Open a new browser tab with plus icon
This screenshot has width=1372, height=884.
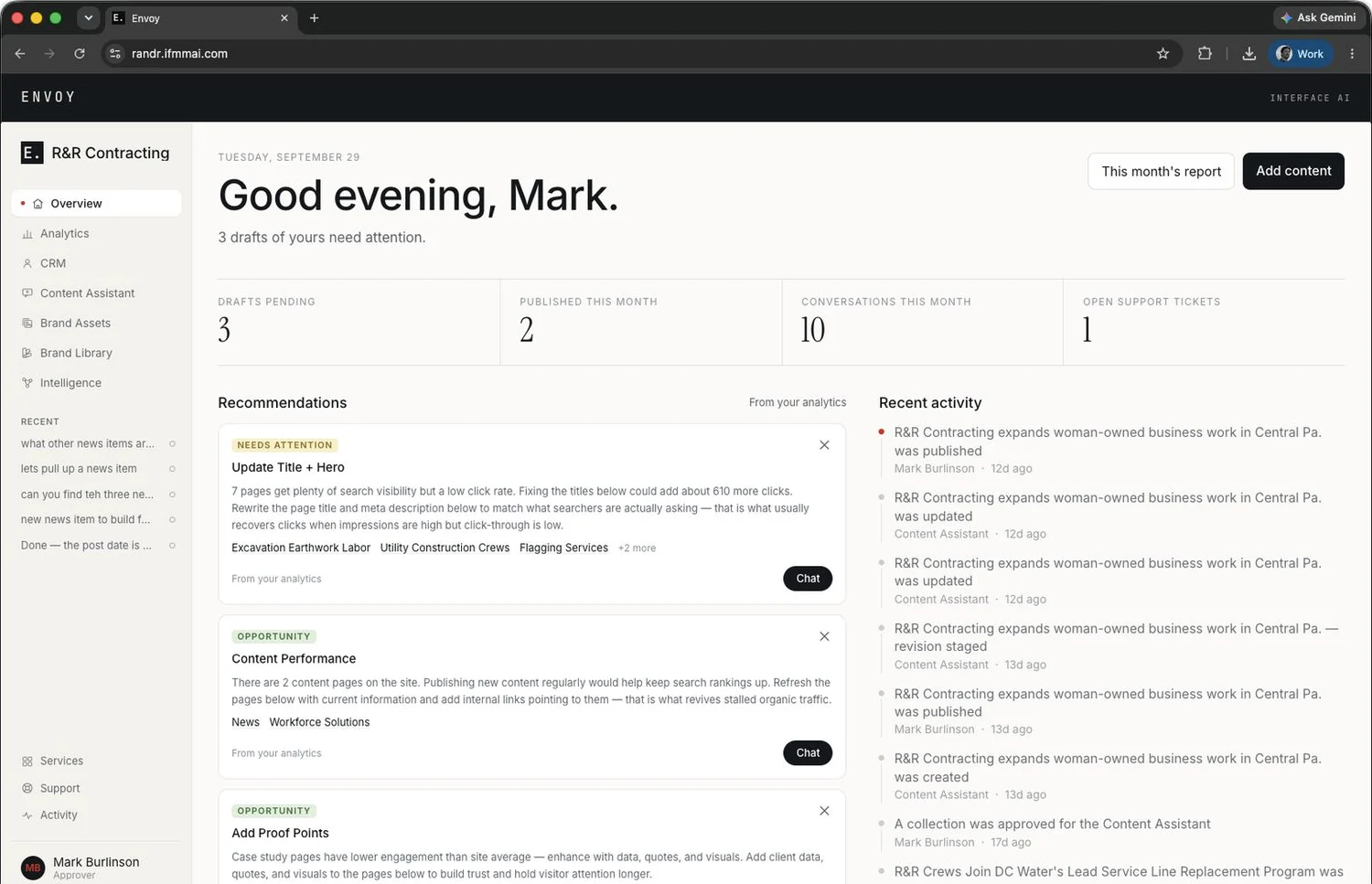(314, 18)
